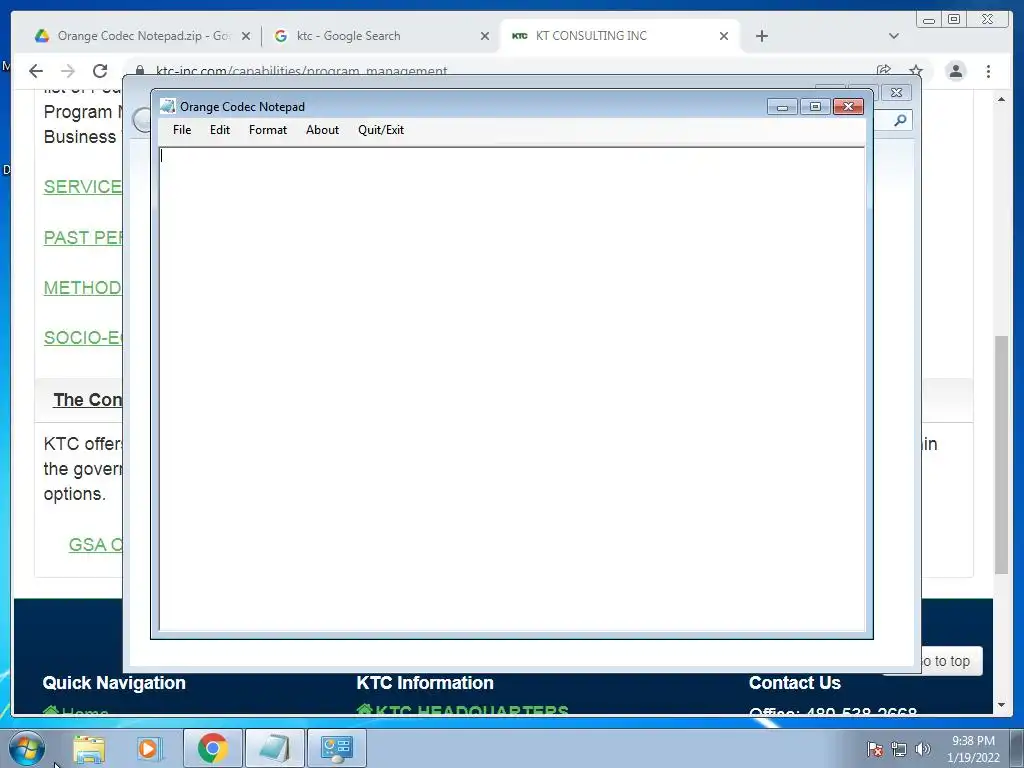Close the Orange Codec Notepad.zip tab
1024x768 pixels.
[x=246, y=36]
